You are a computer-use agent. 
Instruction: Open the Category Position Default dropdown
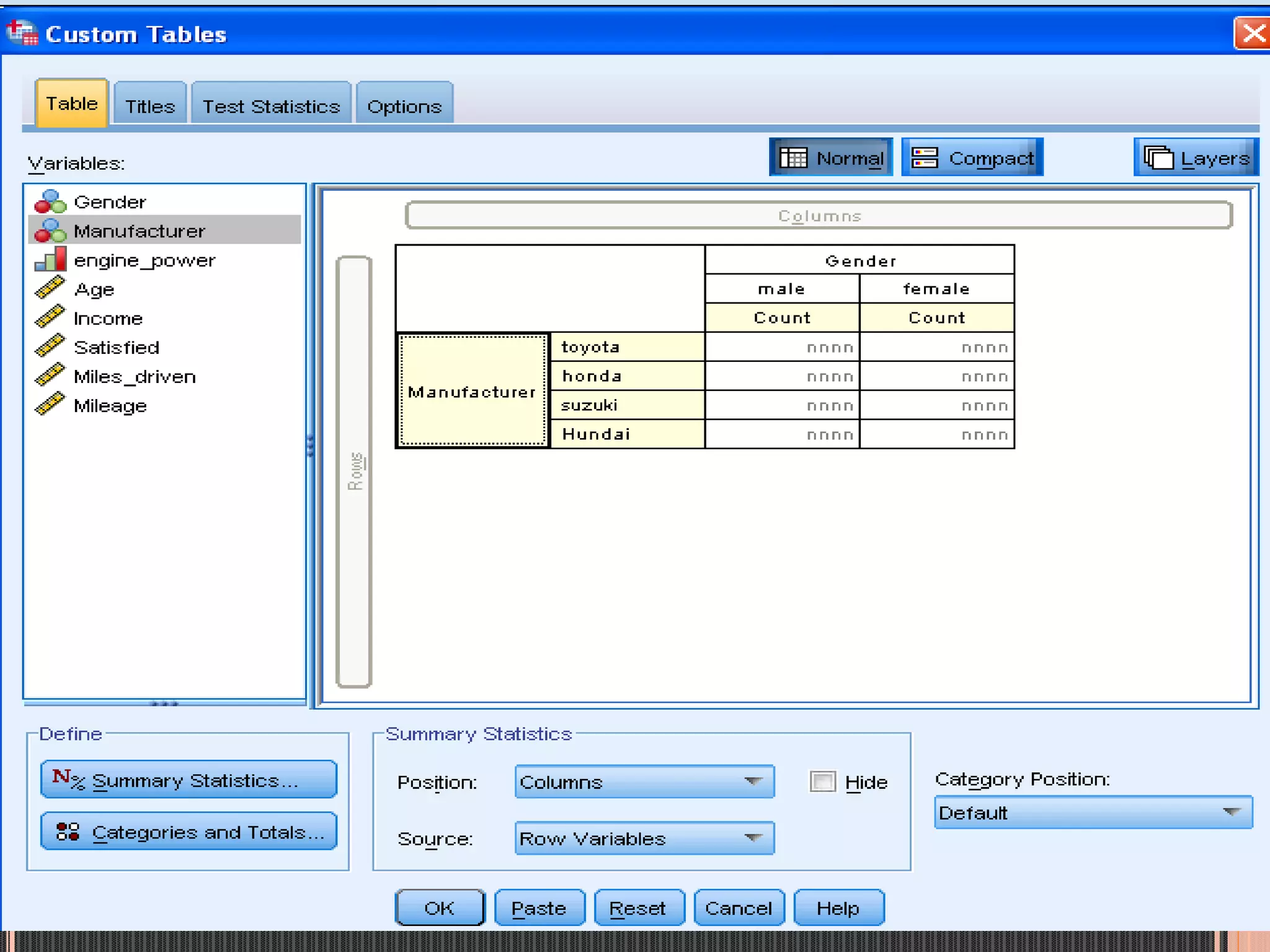(x=1093, y=813)
